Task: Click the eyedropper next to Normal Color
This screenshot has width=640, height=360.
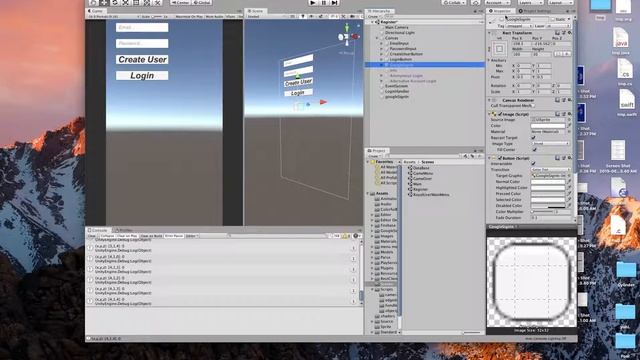Action: point(569,182)
